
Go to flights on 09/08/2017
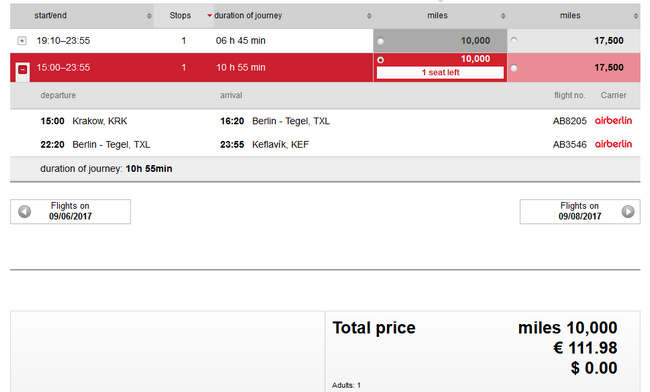(x=580, y=211)
